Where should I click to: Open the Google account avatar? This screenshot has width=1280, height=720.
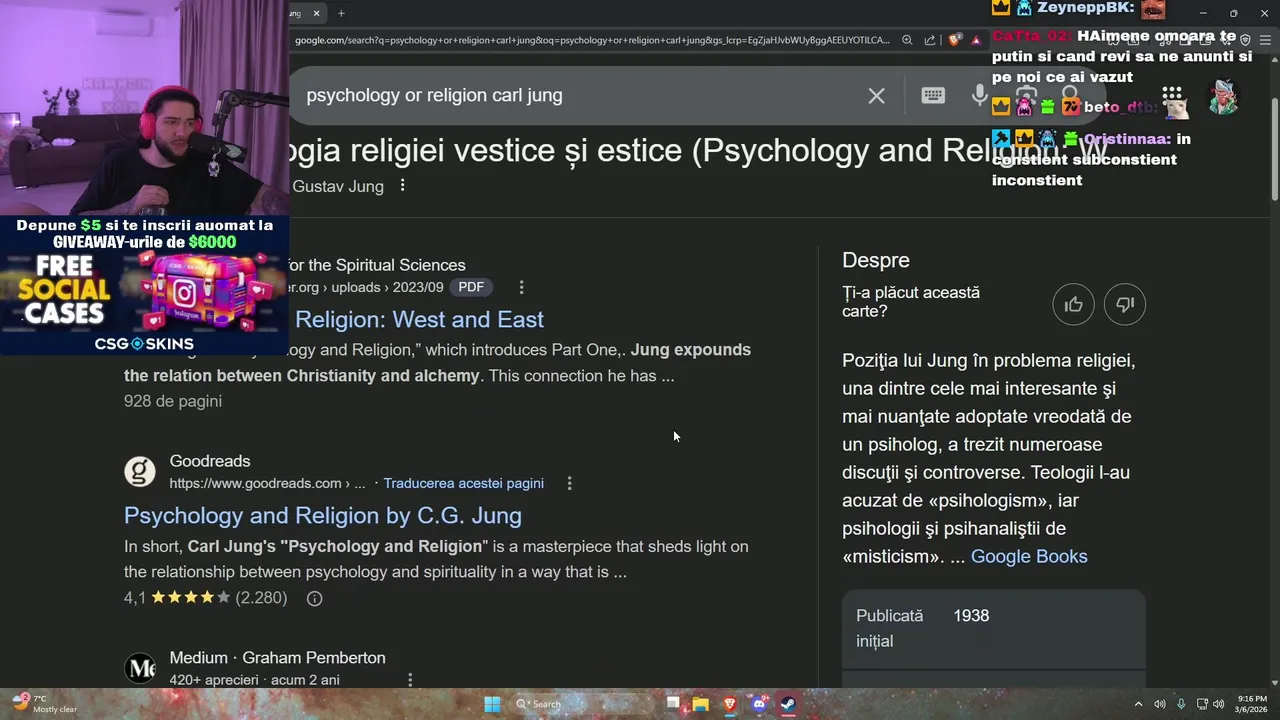coord(1223,97)
